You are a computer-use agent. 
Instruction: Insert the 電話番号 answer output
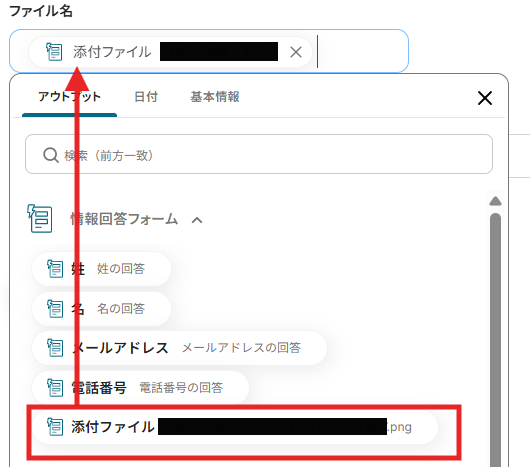coord(141,388)
